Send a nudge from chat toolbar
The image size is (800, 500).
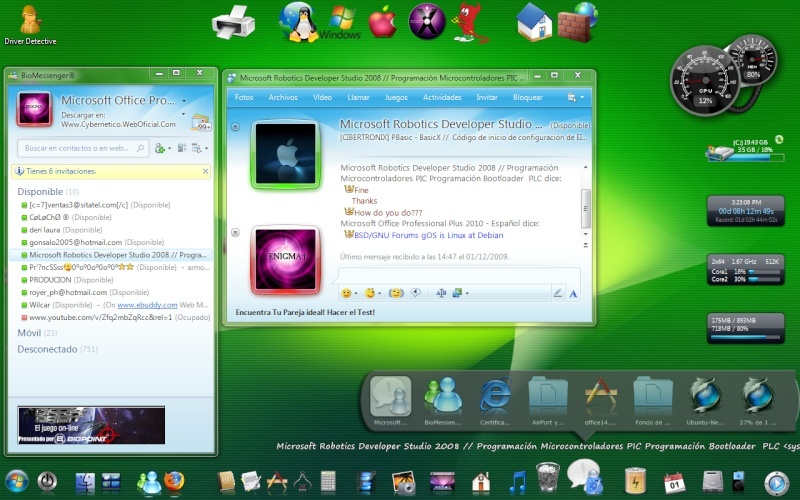pyautogui.click(x=396, y=293)
